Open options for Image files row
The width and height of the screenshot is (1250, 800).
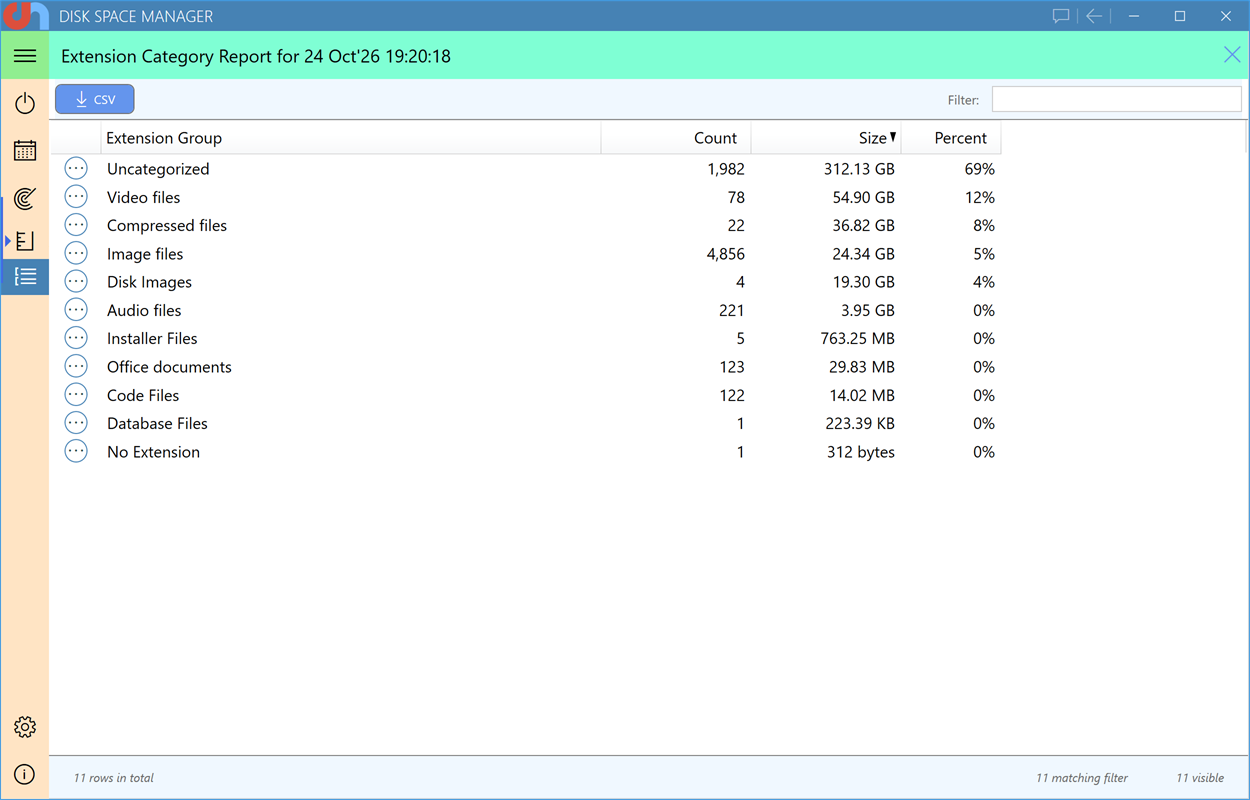click(x=76, y=254)
